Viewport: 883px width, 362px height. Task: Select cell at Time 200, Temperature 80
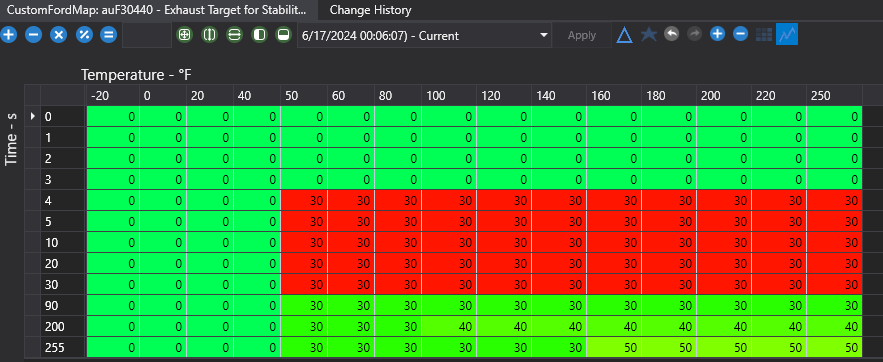point(398,327)
